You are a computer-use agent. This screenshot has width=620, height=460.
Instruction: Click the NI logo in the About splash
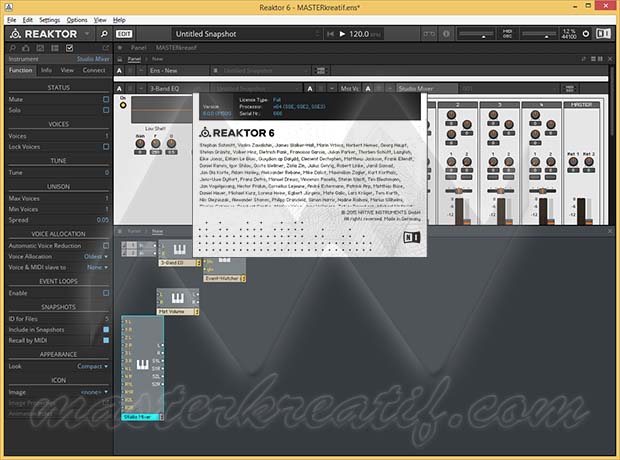coord(411,237)
